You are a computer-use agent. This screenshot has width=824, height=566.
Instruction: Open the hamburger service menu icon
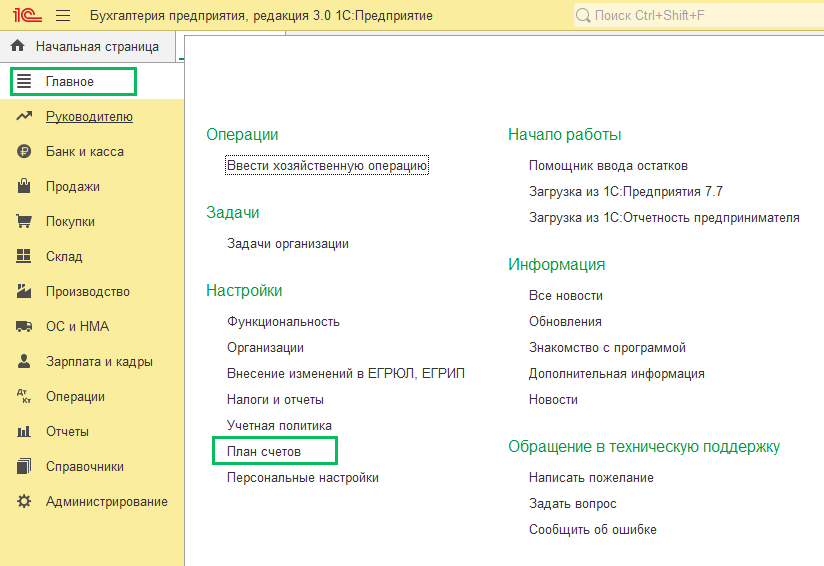[63, 15]
